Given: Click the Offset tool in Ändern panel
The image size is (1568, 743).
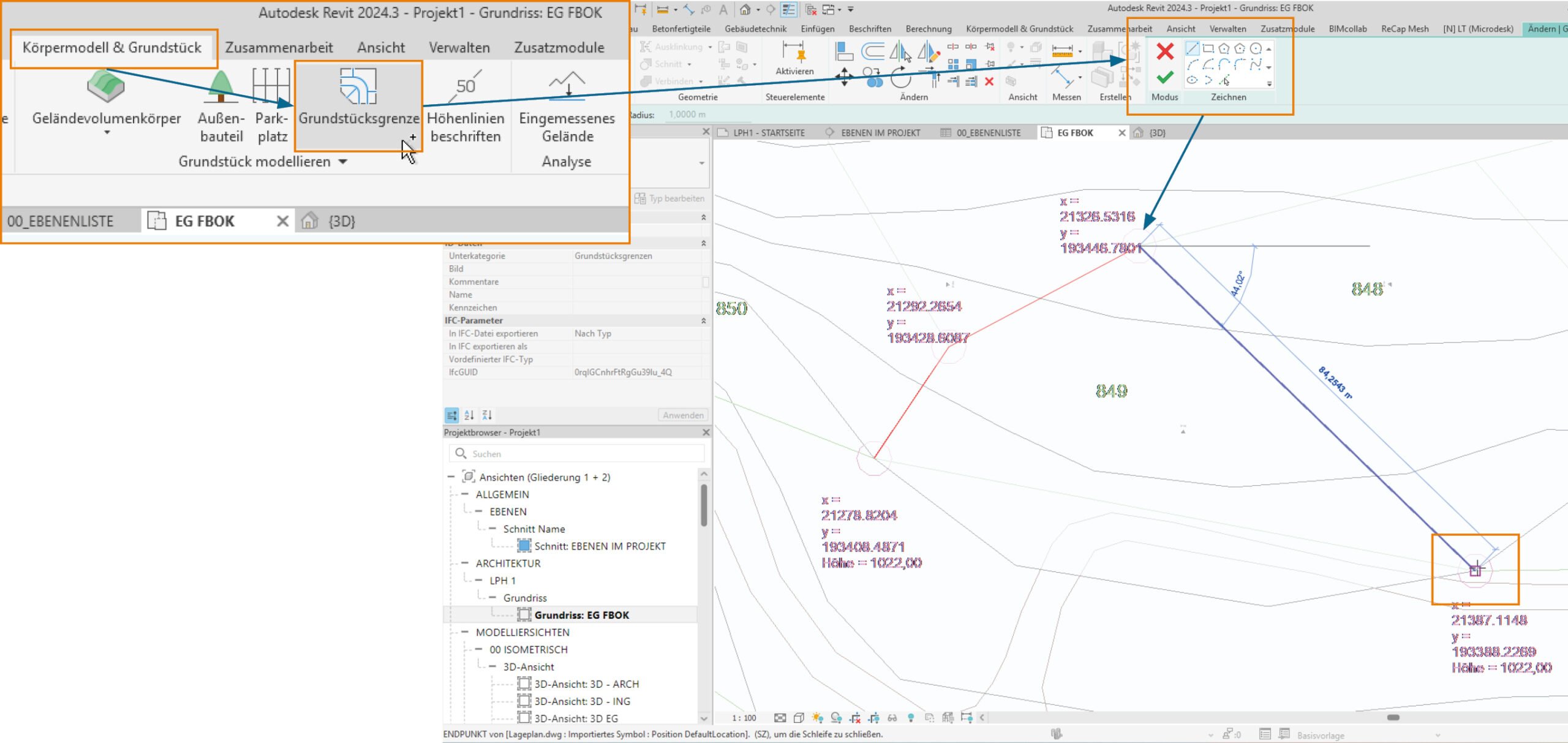Looking at the screenshot, I should (872, 51).
